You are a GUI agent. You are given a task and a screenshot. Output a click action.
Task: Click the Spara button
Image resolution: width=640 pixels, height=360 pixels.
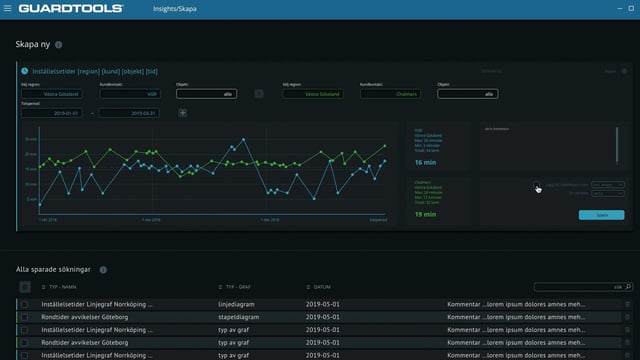pos(602,215)
